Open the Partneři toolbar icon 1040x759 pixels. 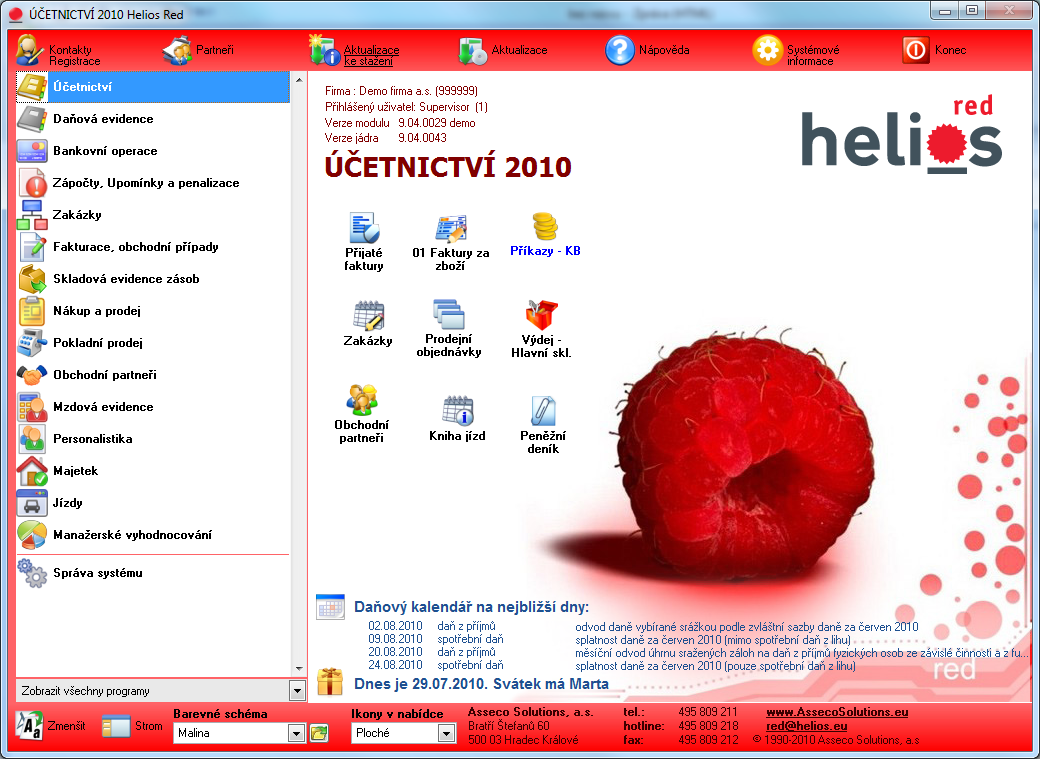tap(177, 50)
